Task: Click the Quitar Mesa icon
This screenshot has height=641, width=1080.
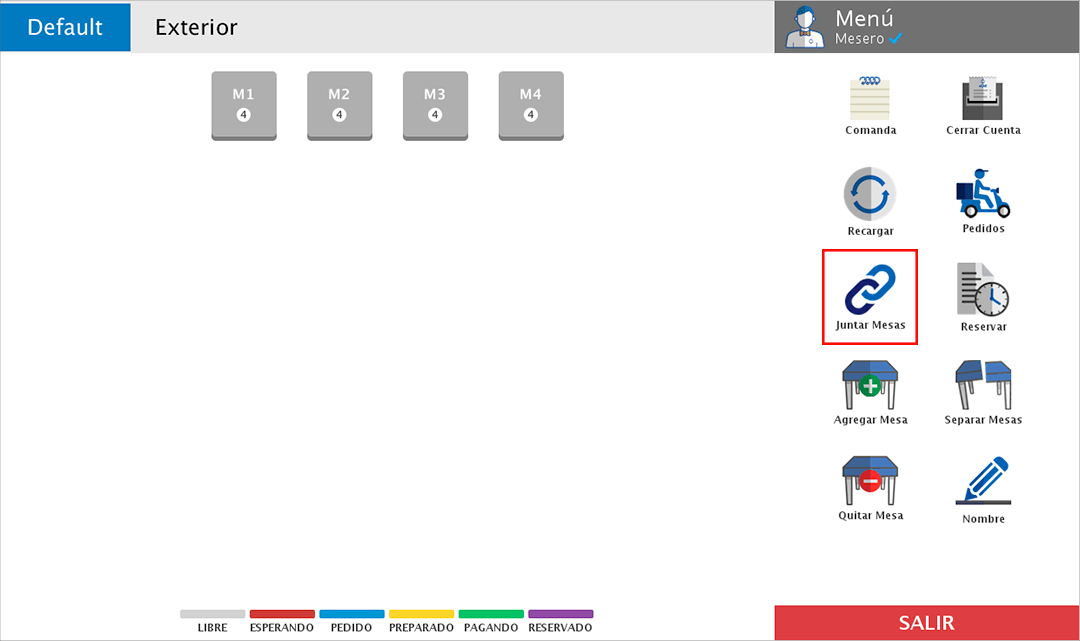Action: 870,481
